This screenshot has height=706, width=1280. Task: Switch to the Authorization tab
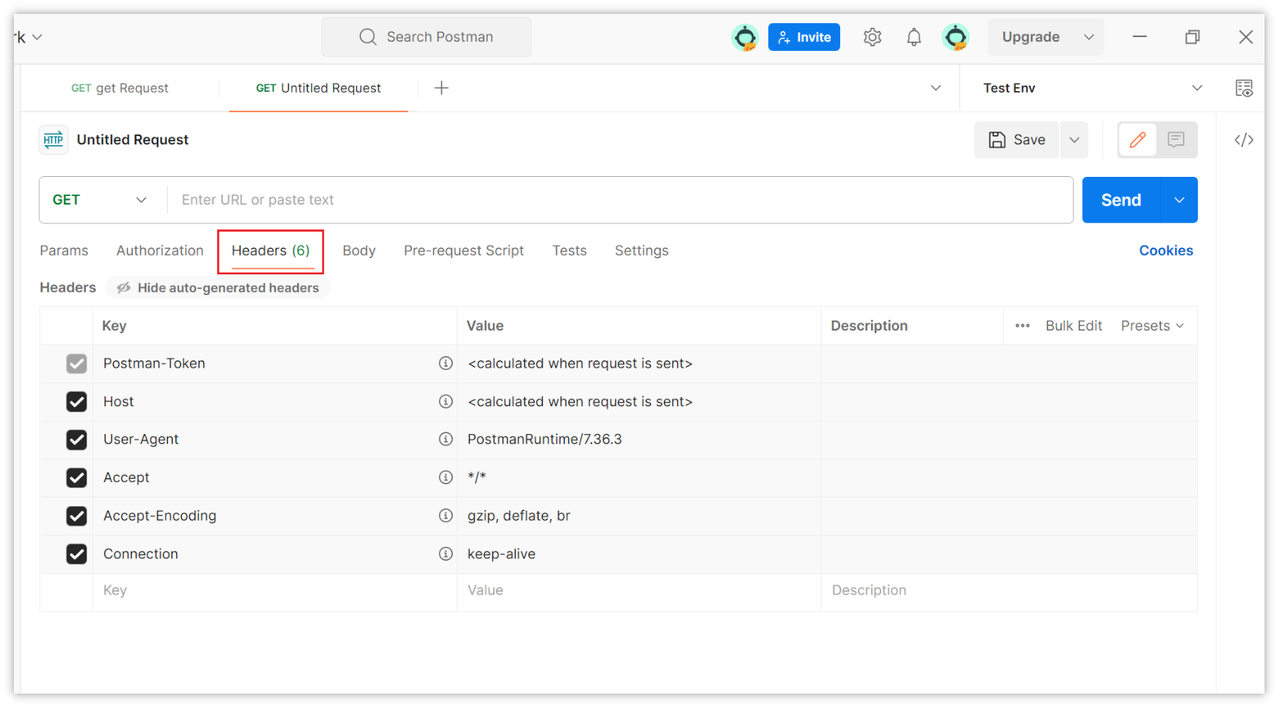pyautogui.click(x=160, y=251)
